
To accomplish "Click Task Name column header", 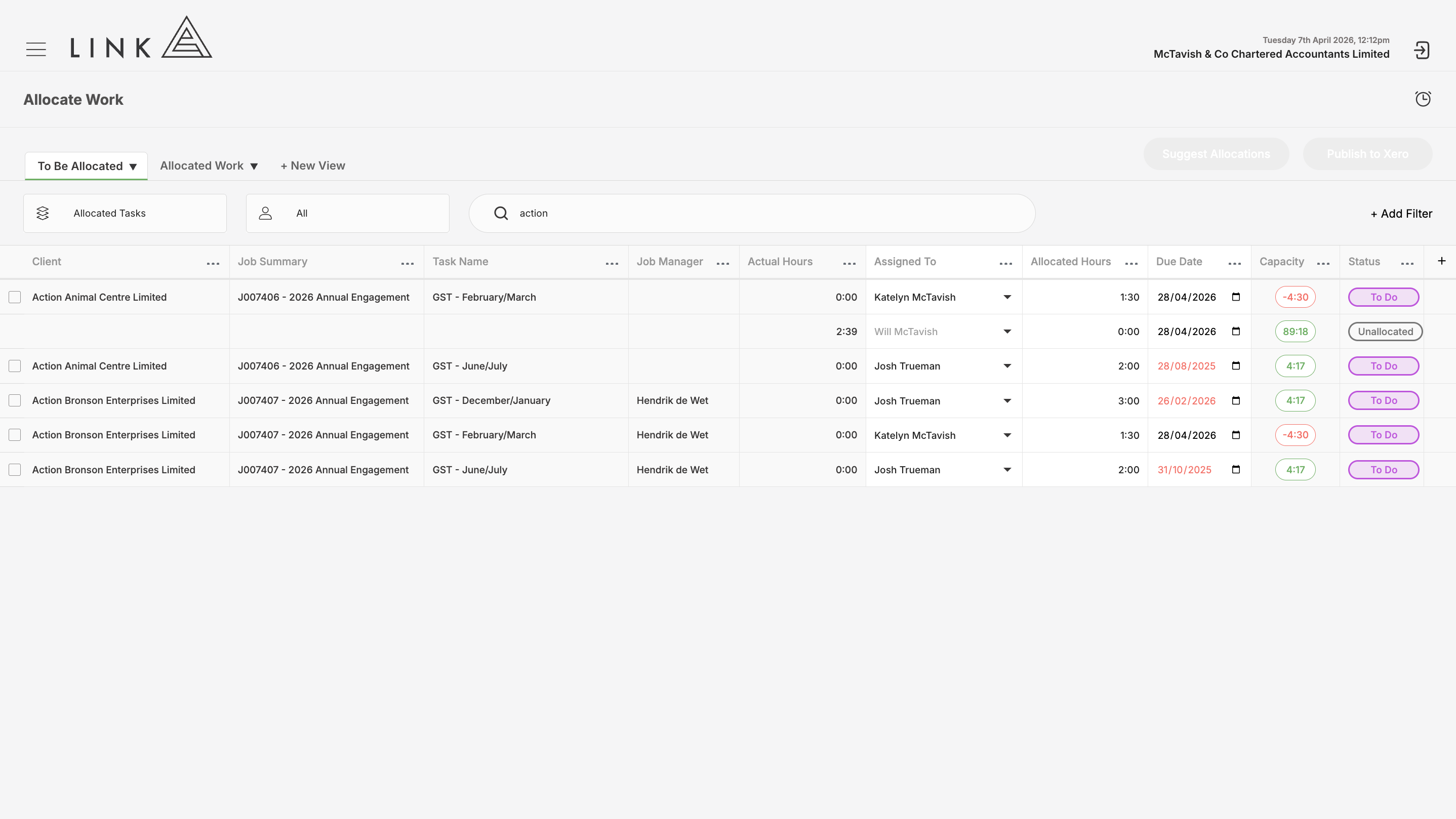I will coord(460,262).
